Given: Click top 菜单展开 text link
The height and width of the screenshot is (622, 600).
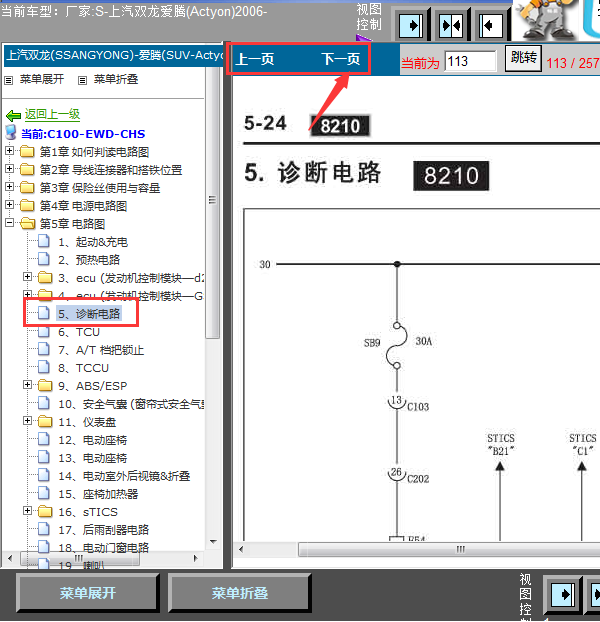Looking at the screenshot, I should click(42, 79).
